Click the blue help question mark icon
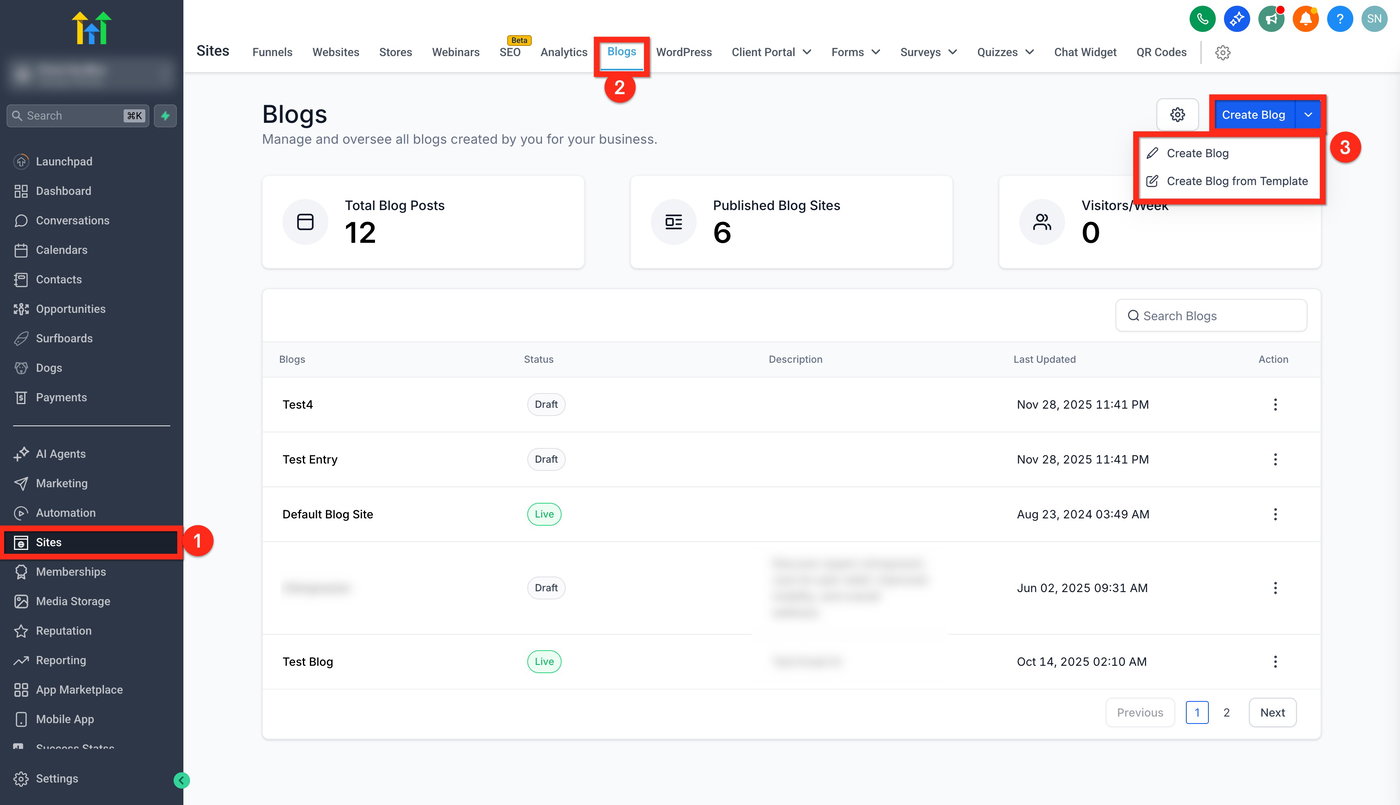This screenshot has width=1400, height=805. tap(1340, 18)
